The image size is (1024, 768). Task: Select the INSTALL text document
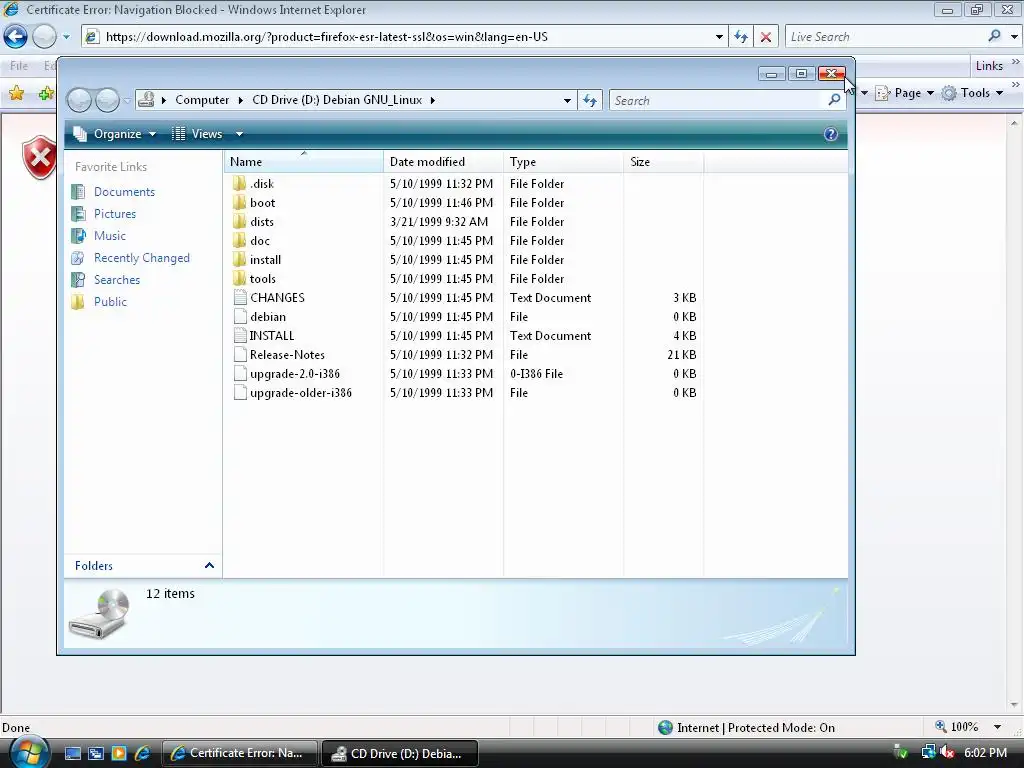pyautogui.click(x=272, y=335)
